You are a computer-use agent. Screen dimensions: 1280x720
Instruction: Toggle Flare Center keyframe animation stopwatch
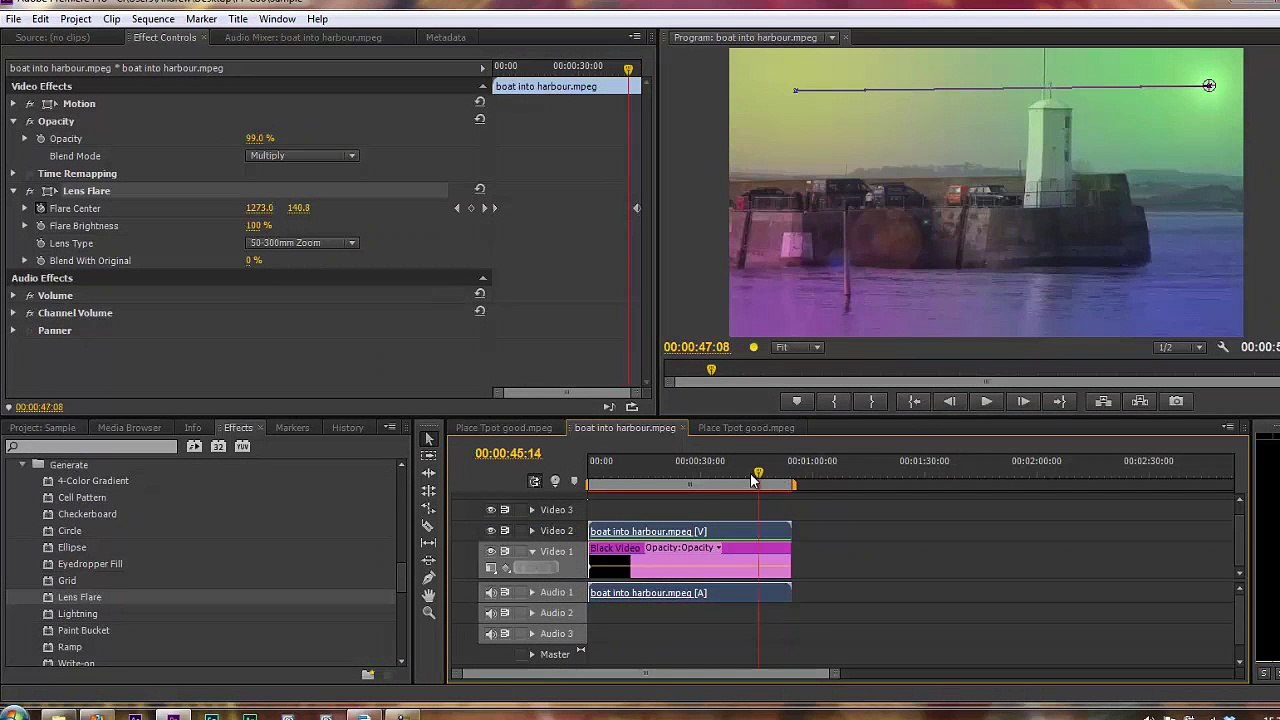point(41,208)
